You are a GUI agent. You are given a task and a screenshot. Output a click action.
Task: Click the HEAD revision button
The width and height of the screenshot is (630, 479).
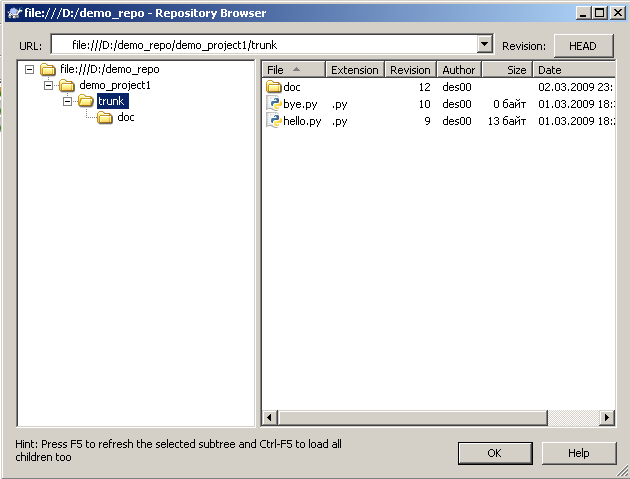pos(583,46)
